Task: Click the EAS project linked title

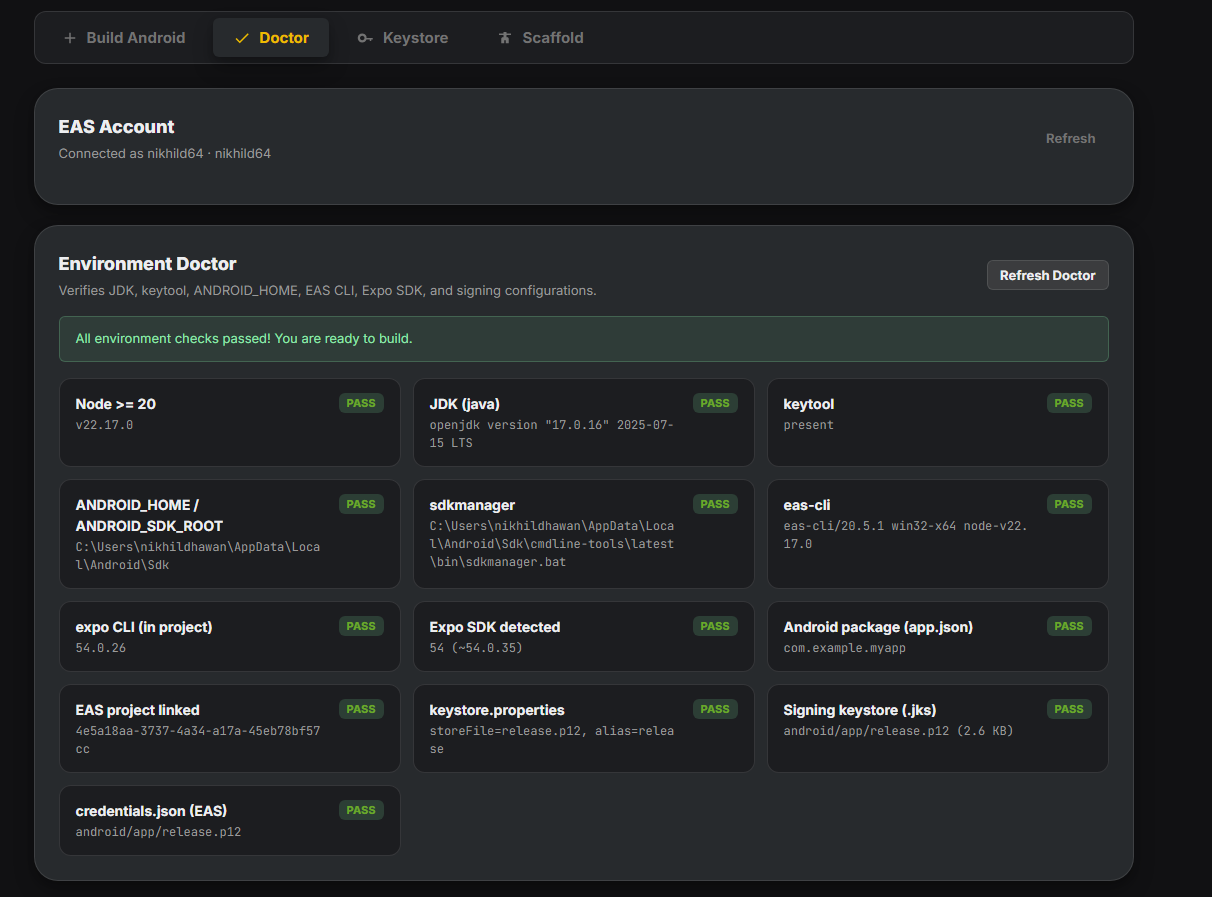Action: click(x=137, y=710)
